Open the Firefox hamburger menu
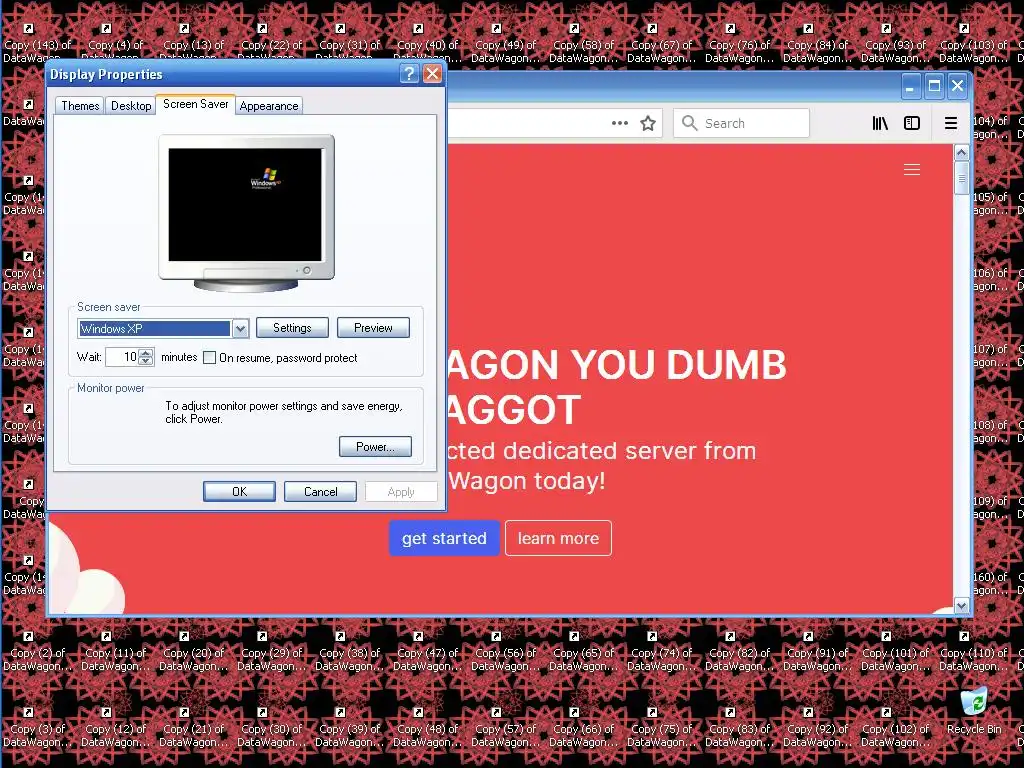This screenshot has height=768, width=1024. click(951, 123)
